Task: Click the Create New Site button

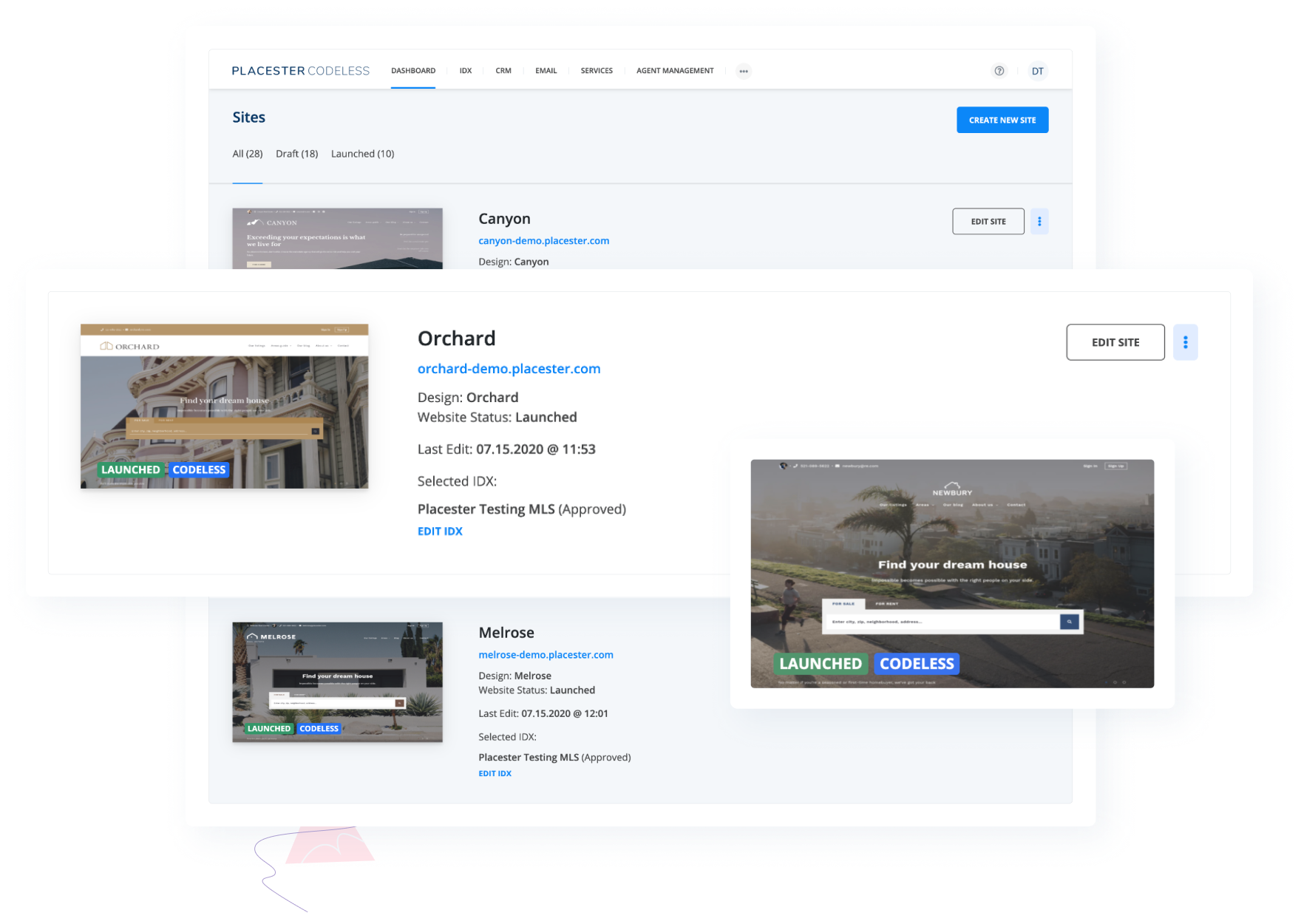Action: (x=1002, y=120)
